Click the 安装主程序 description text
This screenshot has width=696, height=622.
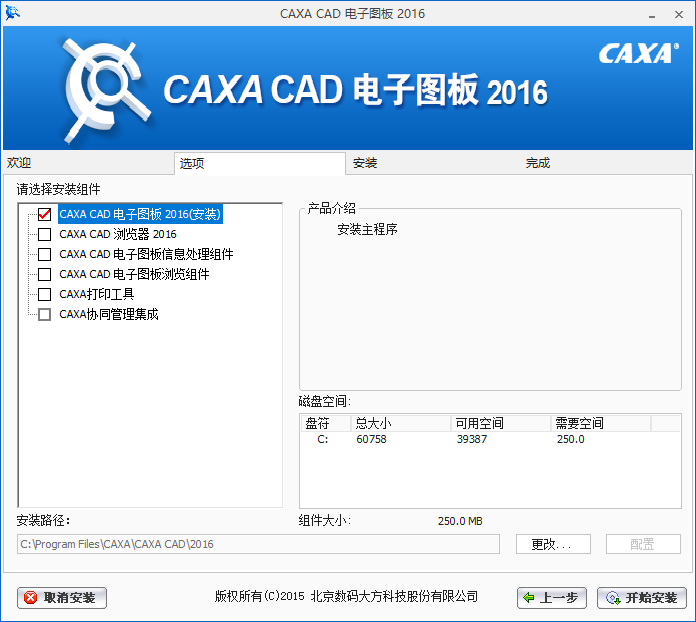[x=367, y=230]
